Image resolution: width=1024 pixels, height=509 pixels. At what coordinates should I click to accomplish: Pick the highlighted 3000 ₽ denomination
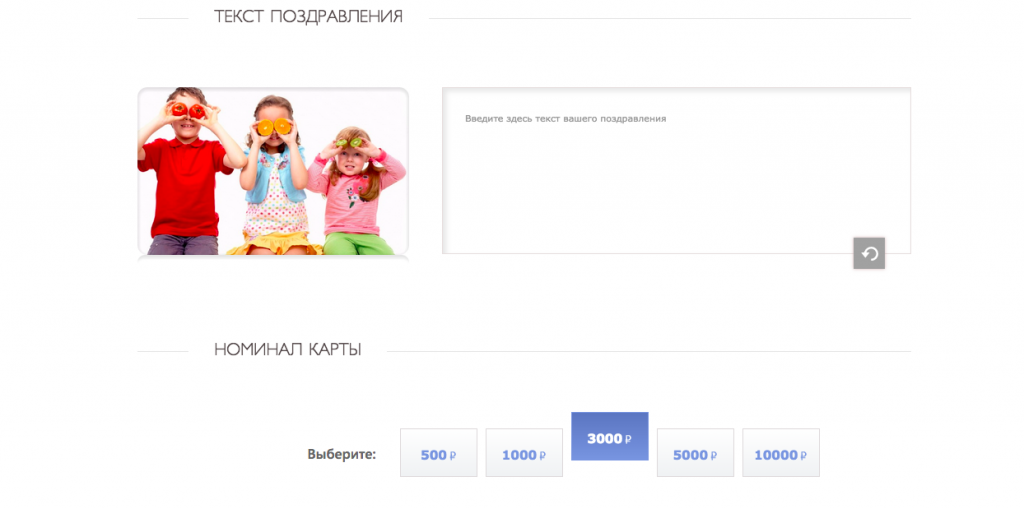tap(609, 437)
